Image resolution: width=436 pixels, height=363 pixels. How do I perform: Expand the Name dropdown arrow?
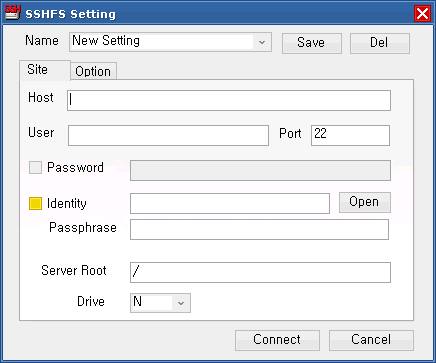coord(262,42)
